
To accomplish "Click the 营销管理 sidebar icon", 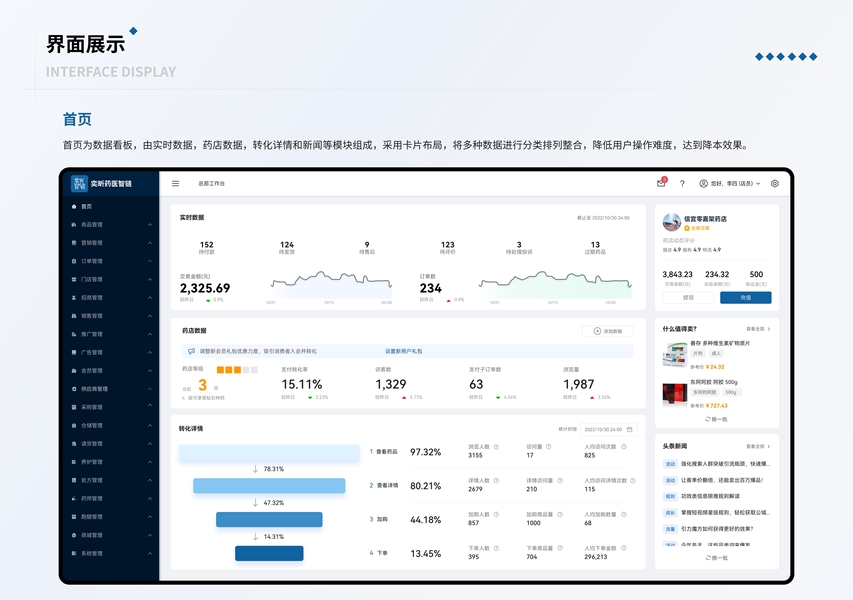I will 74,243.
